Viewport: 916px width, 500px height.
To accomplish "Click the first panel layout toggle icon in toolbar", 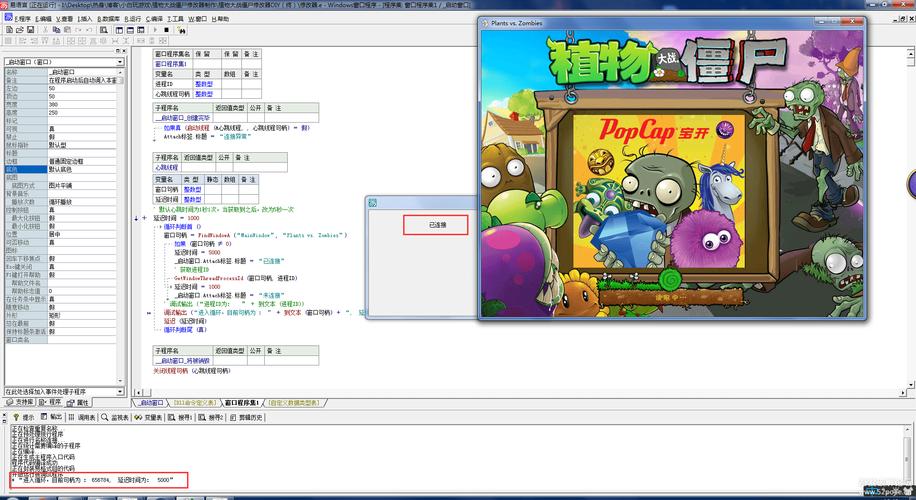I will [119, 29].
